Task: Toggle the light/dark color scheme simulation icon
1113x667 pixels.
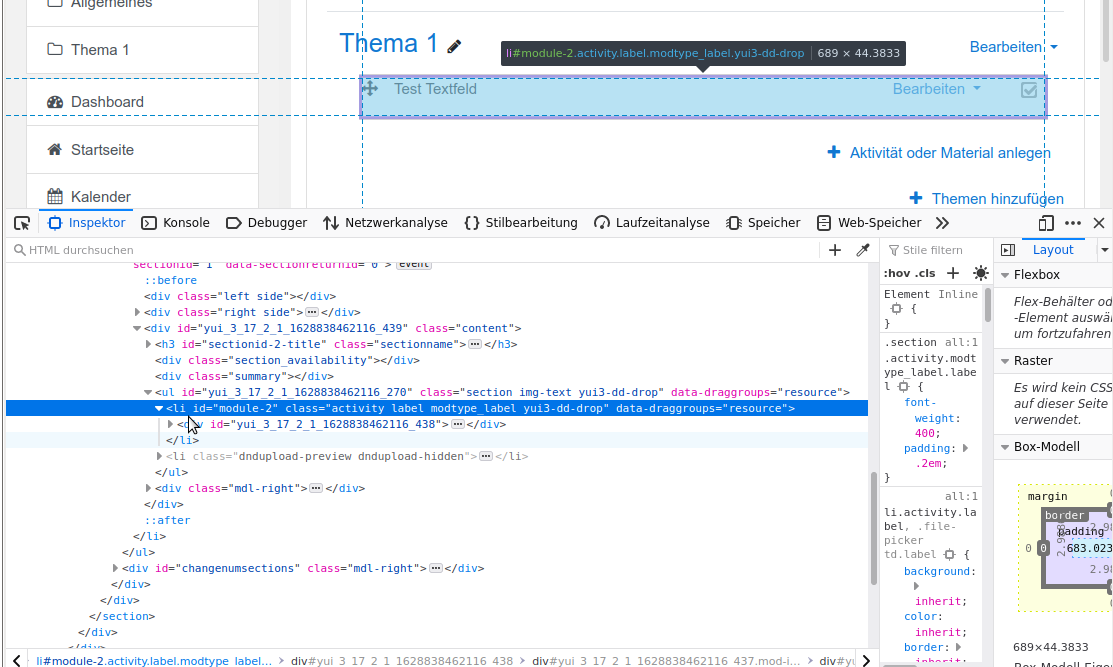Action: pyautogui.click(x=980, y=273)
